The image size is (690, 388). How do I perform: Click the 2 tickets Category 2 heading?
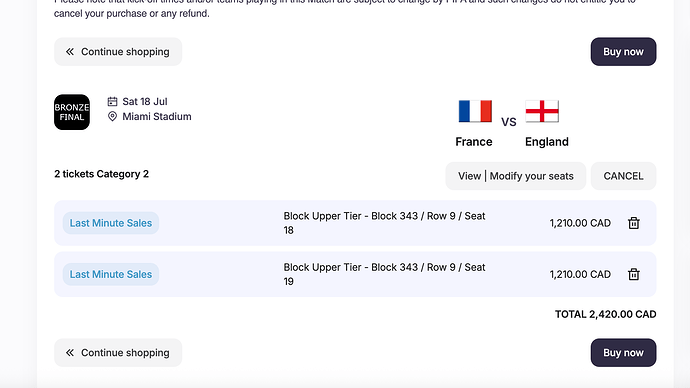(x=102, y=174)
